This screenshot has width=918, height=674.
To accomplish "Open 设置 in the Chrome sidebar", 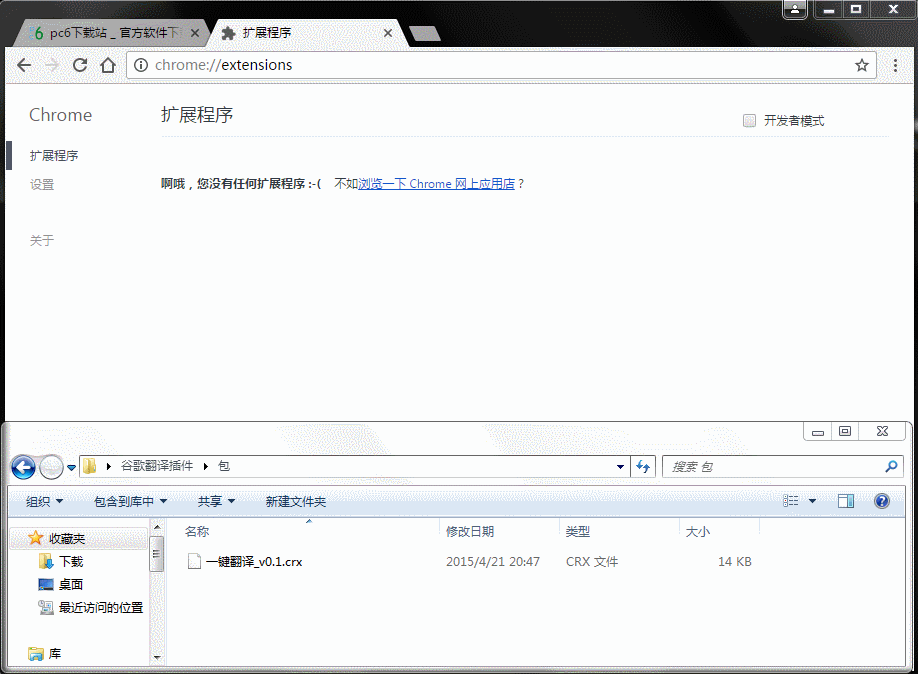I will click(41, 184).
